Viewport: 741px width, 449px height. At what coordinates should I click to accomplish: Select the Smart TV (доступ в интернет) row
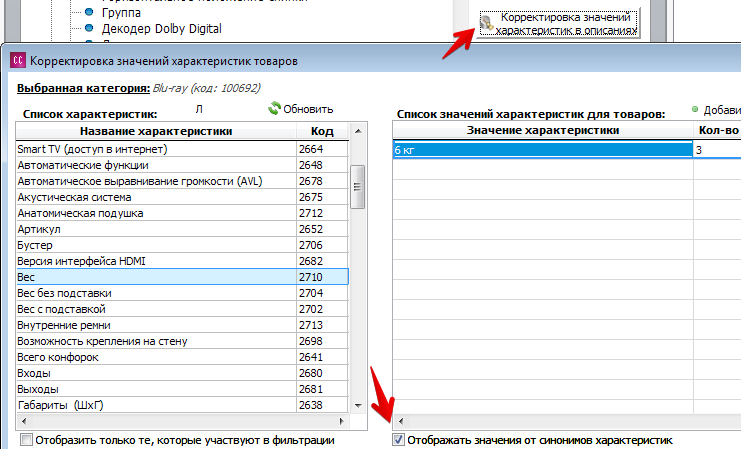click(182, 149)
